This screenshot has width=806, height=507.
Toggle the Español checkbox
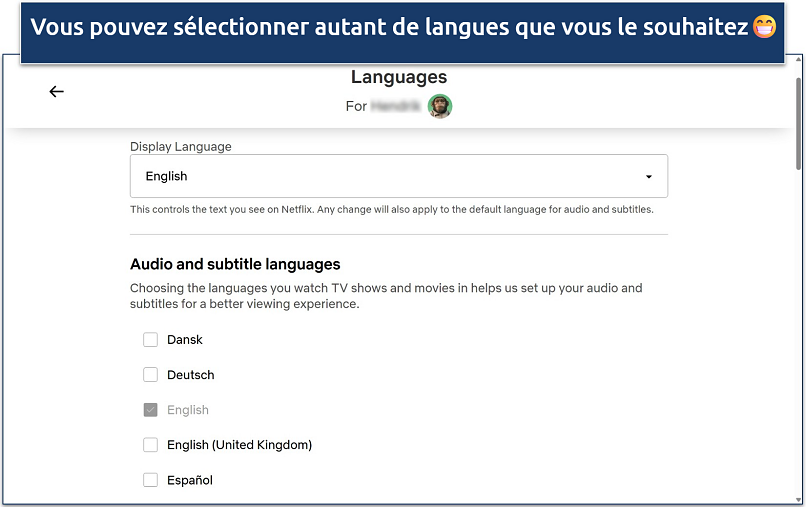(150, 480)
